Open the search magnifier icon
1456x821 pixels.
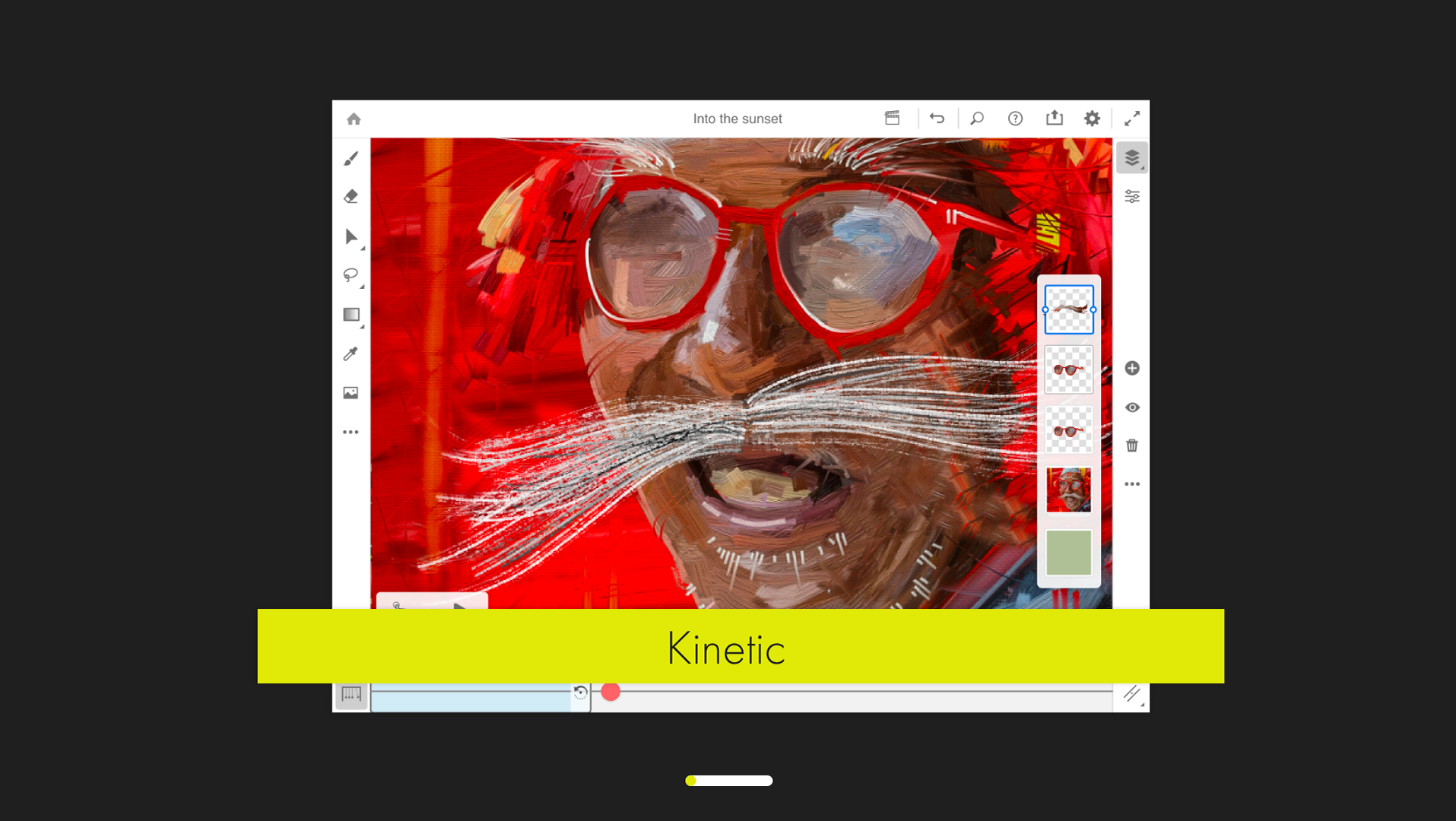pyautogui.click(x=977, y=119)
